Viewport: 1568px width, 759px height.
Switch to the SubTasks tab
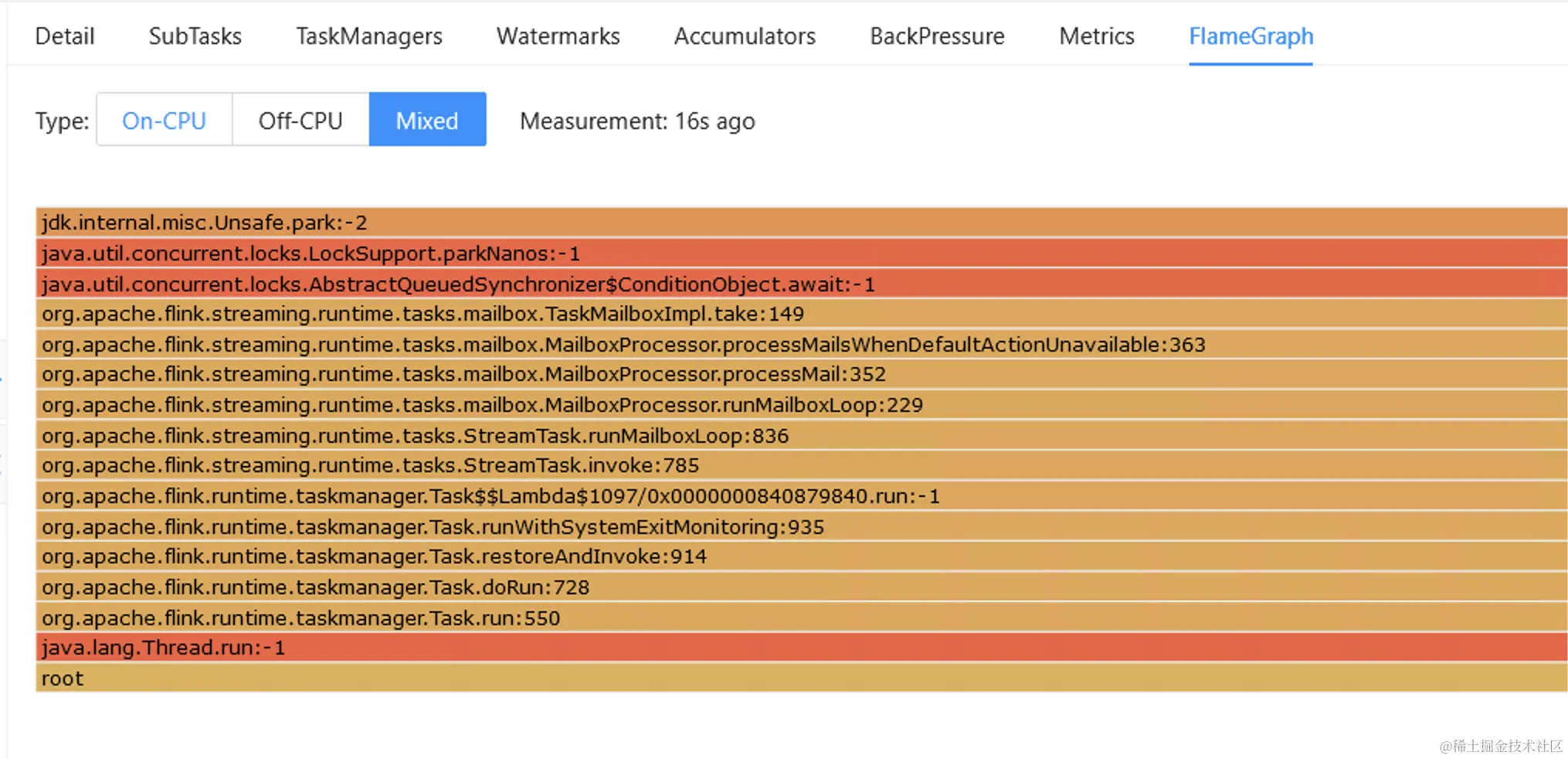click(x=195, y=36)
